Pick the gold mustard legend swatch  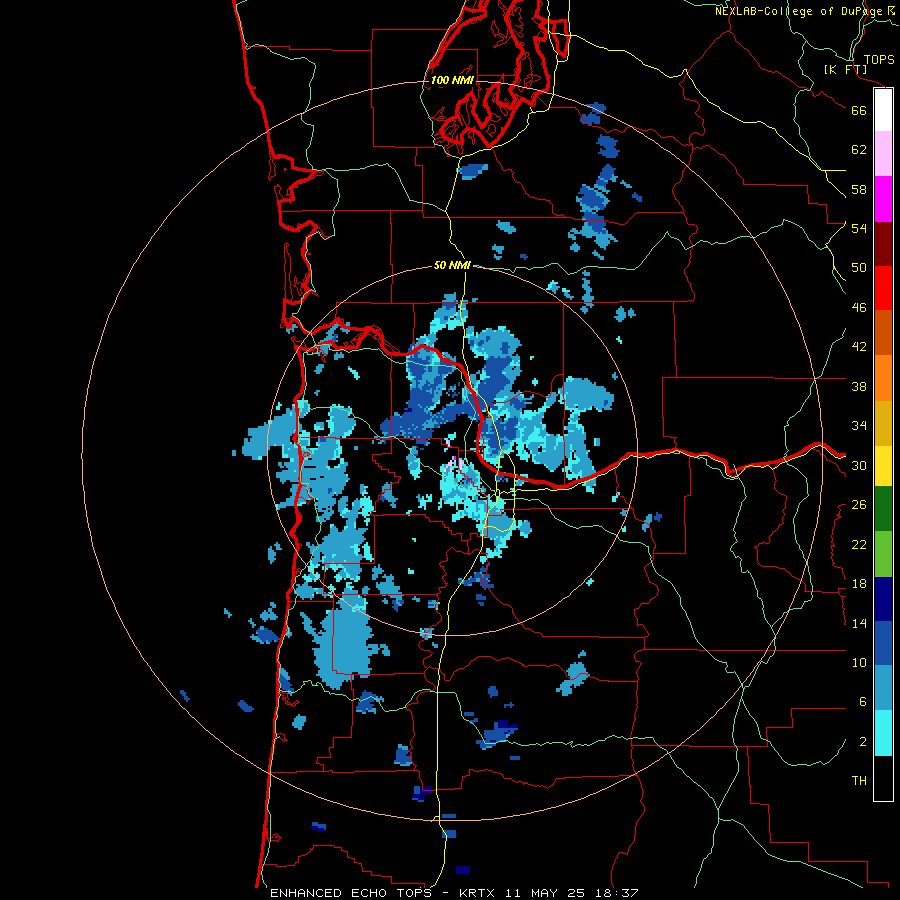[883, 423]
